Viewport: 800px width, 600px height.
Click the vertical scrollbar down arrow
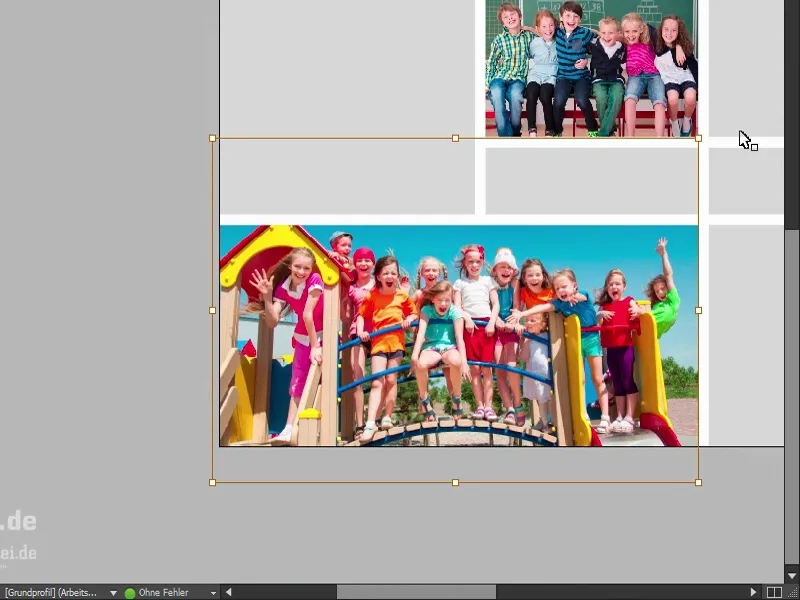click(x=792, y=576)
